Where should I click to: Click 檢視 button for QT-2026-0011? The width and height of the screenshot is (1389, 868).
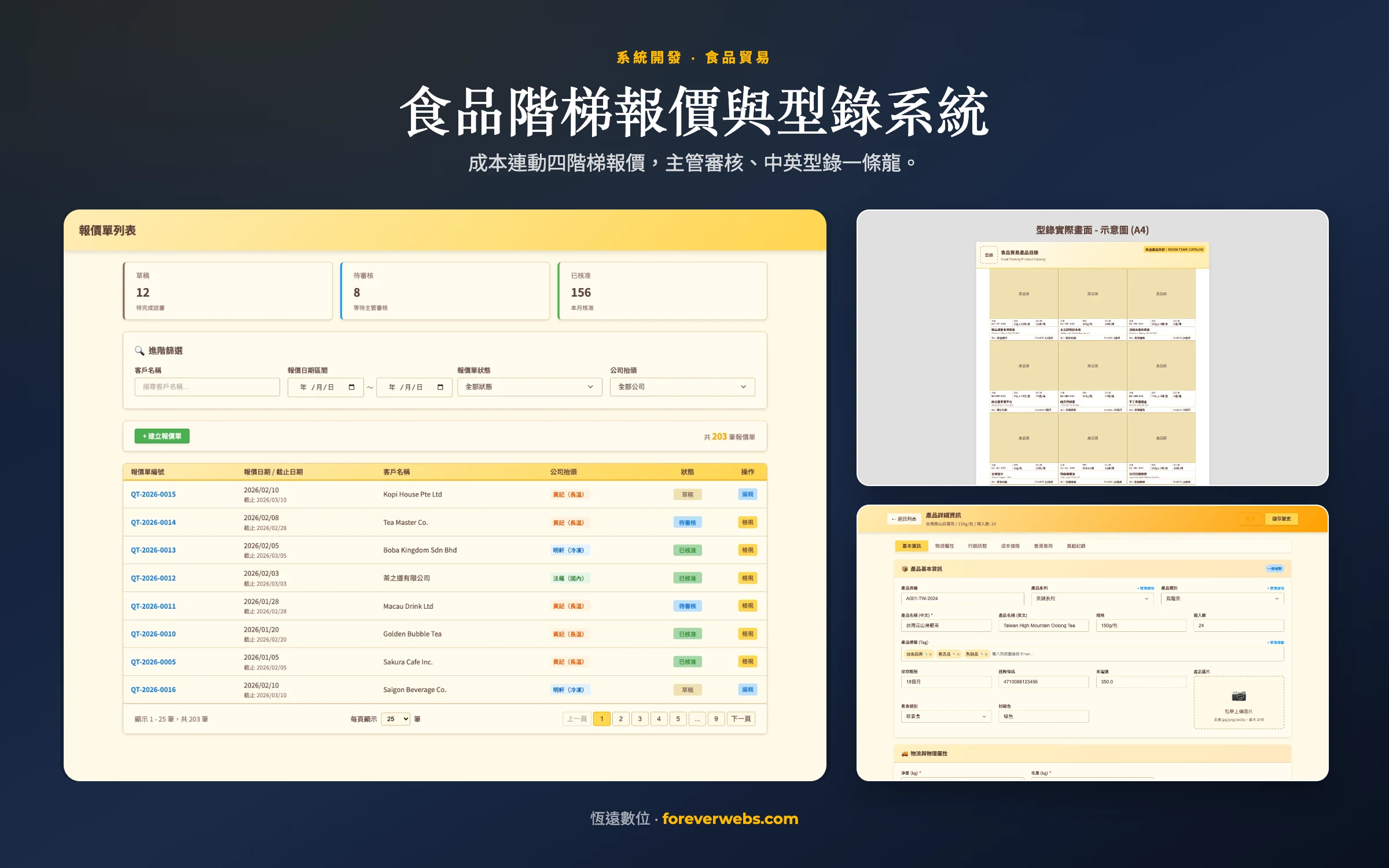tap(748, 606)
